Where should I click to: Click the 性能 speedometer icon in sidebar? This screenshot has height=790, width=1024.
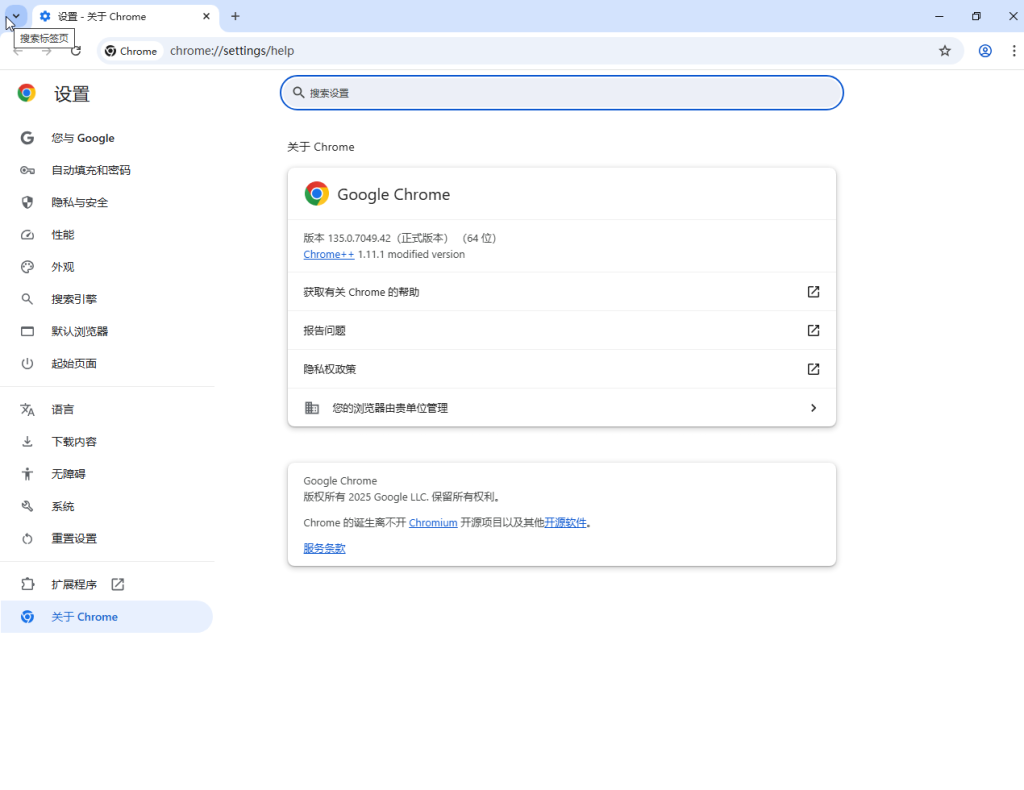27,234
